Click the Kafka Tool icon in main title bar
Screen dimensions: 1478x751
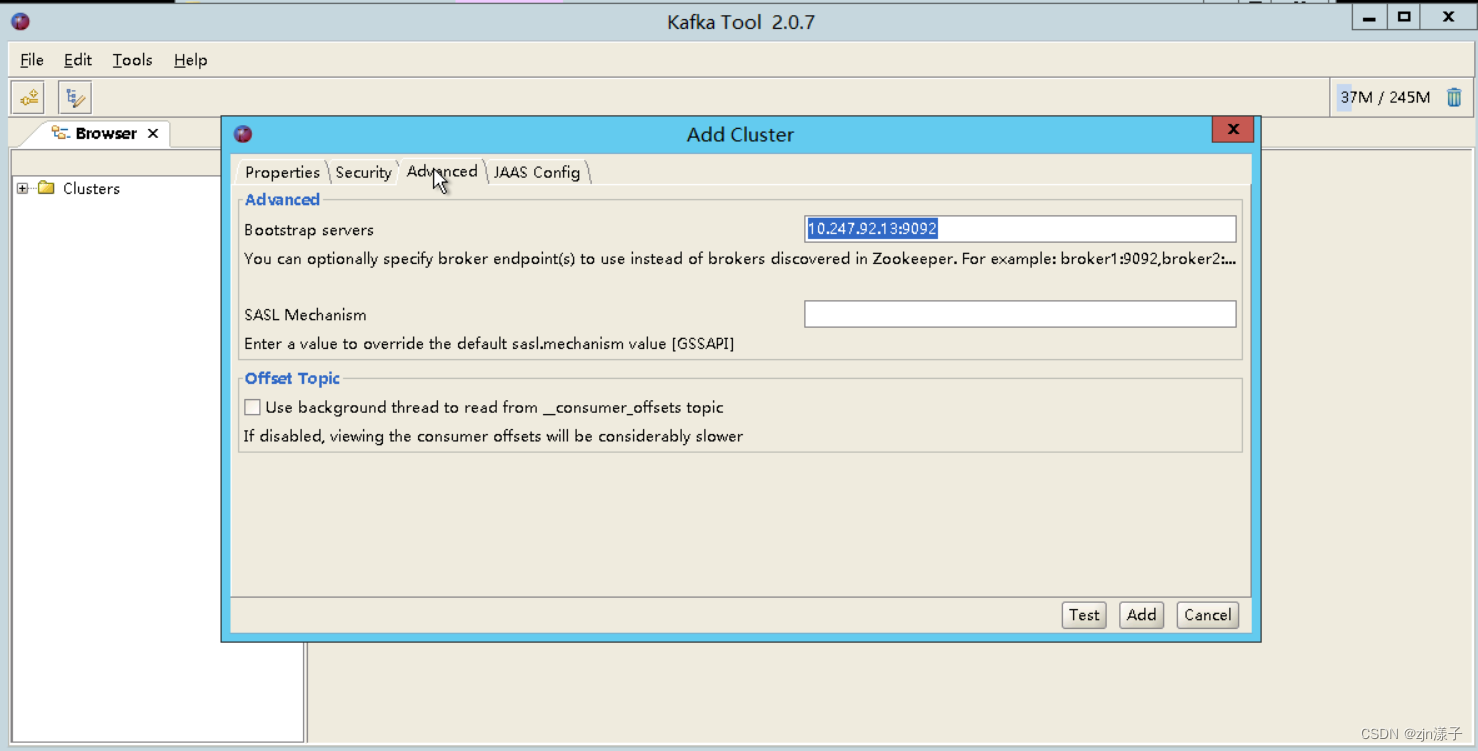pos(20,21)
